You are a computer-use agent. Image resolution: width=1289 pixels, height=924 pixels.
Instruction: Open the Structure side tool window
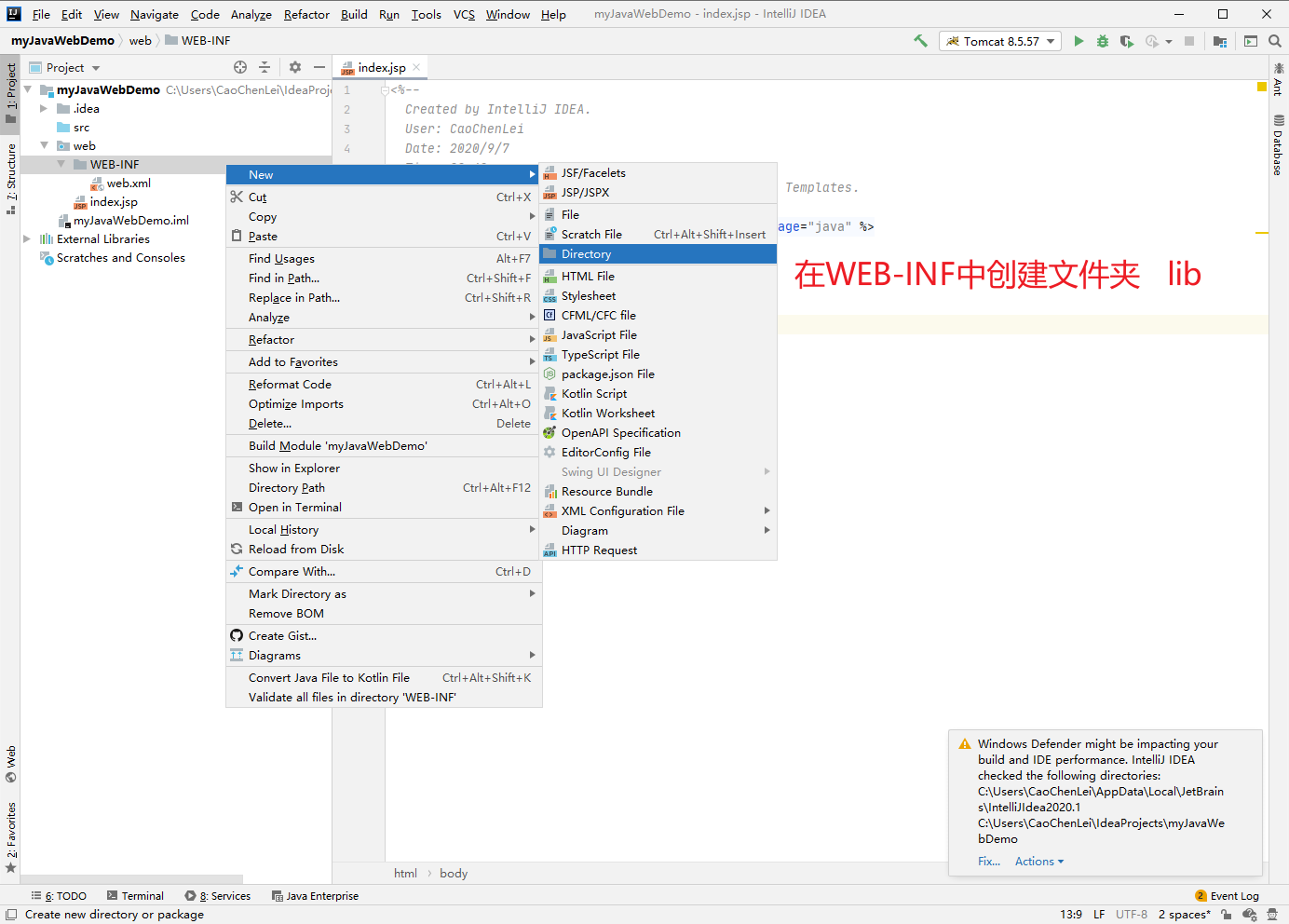point(10,179)
